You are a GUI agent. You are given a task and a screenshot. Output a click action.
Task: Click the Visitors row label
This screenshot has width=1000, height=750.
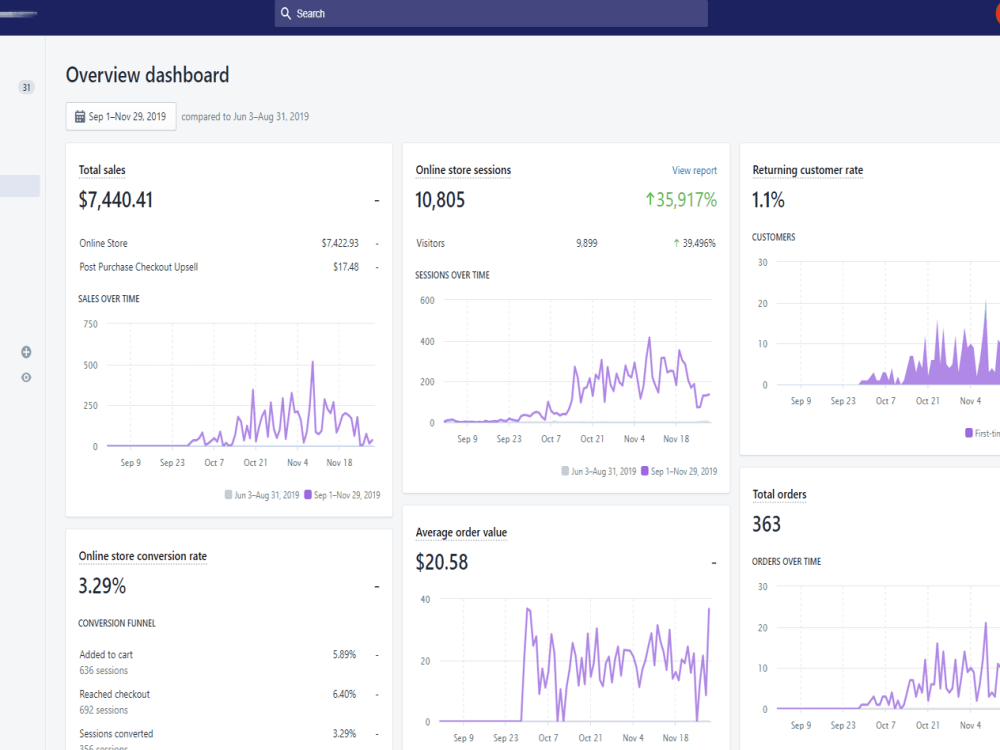click(430, 244)
